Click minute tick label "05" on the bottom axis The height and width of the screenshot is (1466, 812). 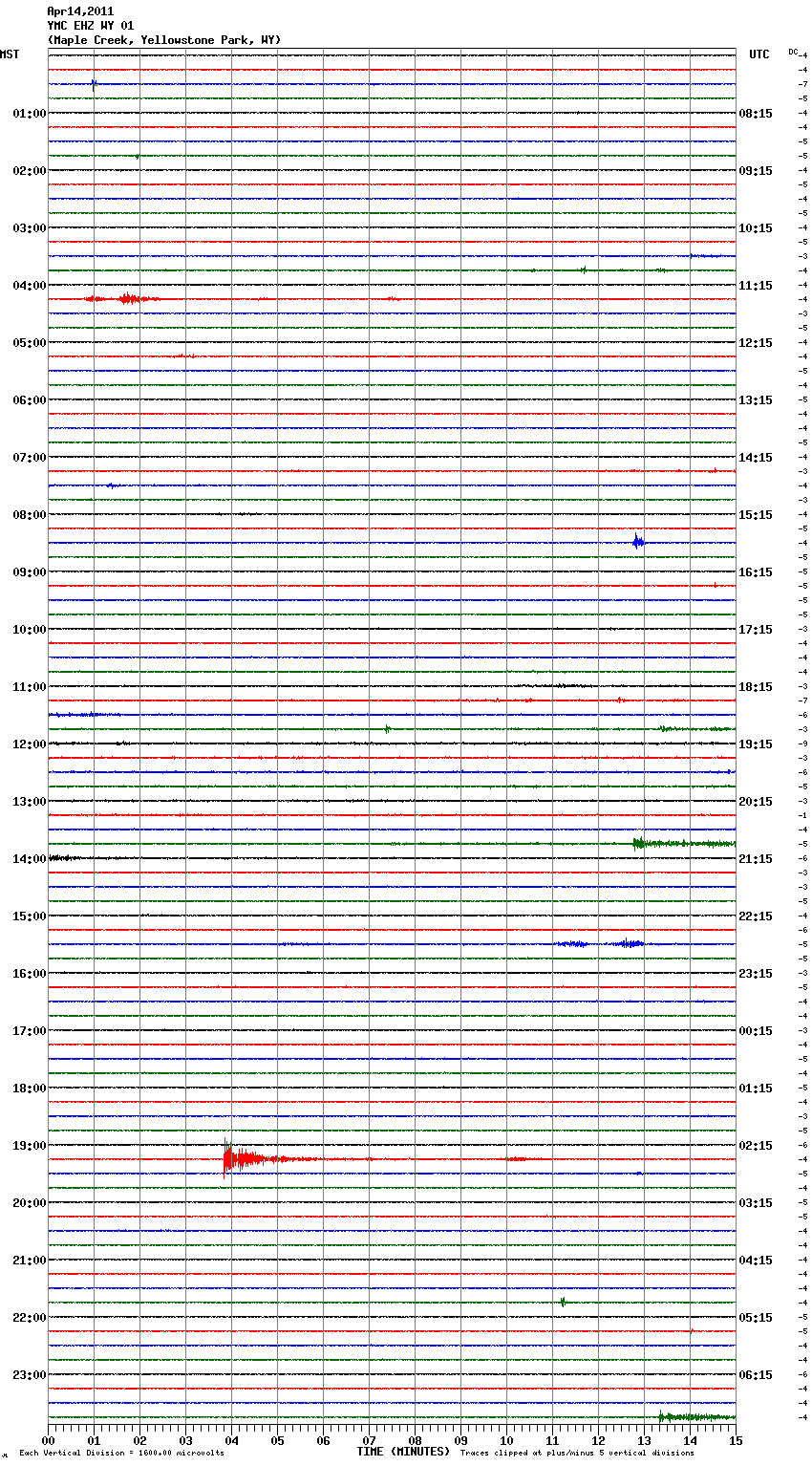tap(277, 1440)
